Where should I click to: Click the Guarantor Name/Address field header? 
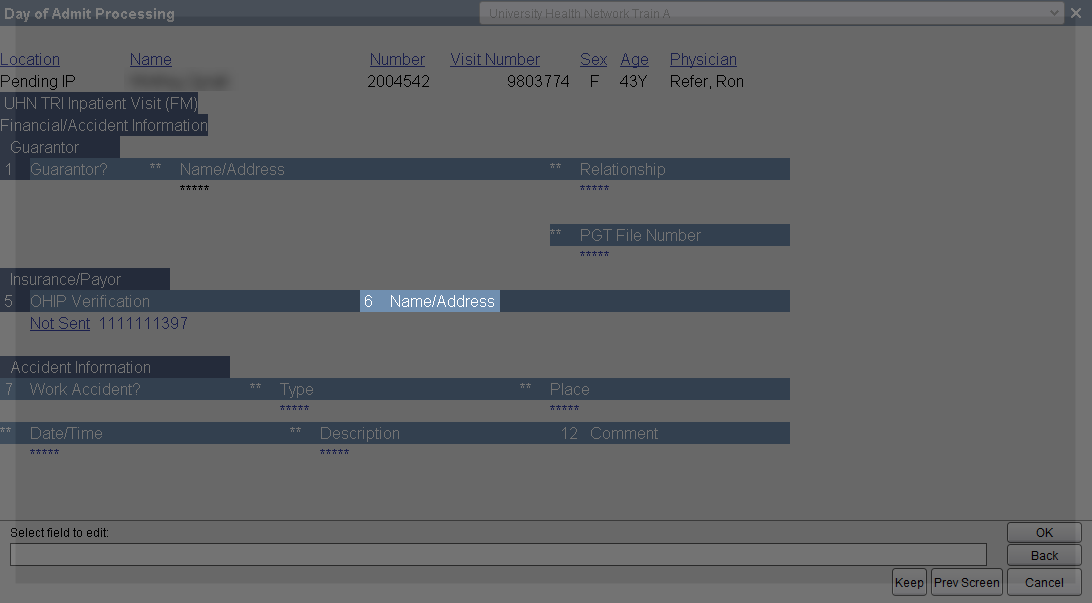click(x=232, y=169)
